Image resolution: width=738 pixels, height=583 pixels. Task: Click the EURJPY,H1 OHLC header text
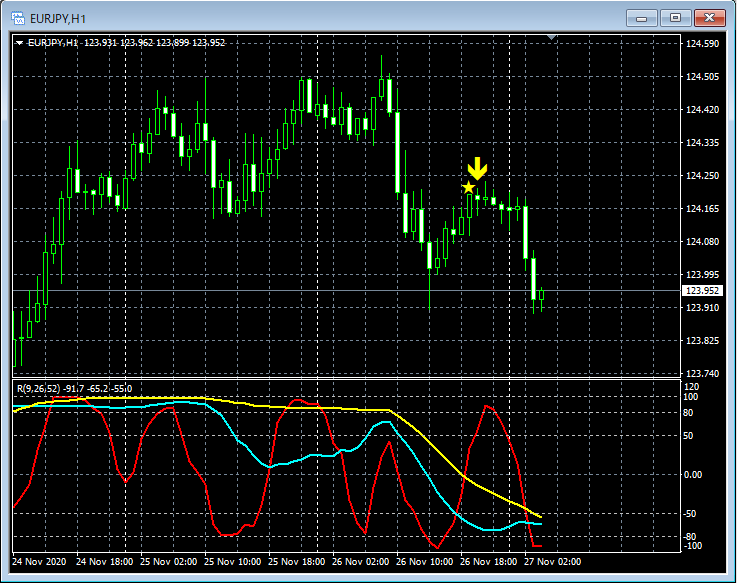tap(127, 43)
